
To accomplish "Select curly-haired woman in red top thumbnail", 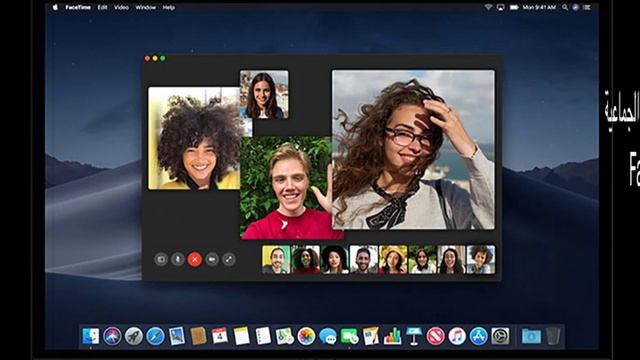I will pos(306,259).
